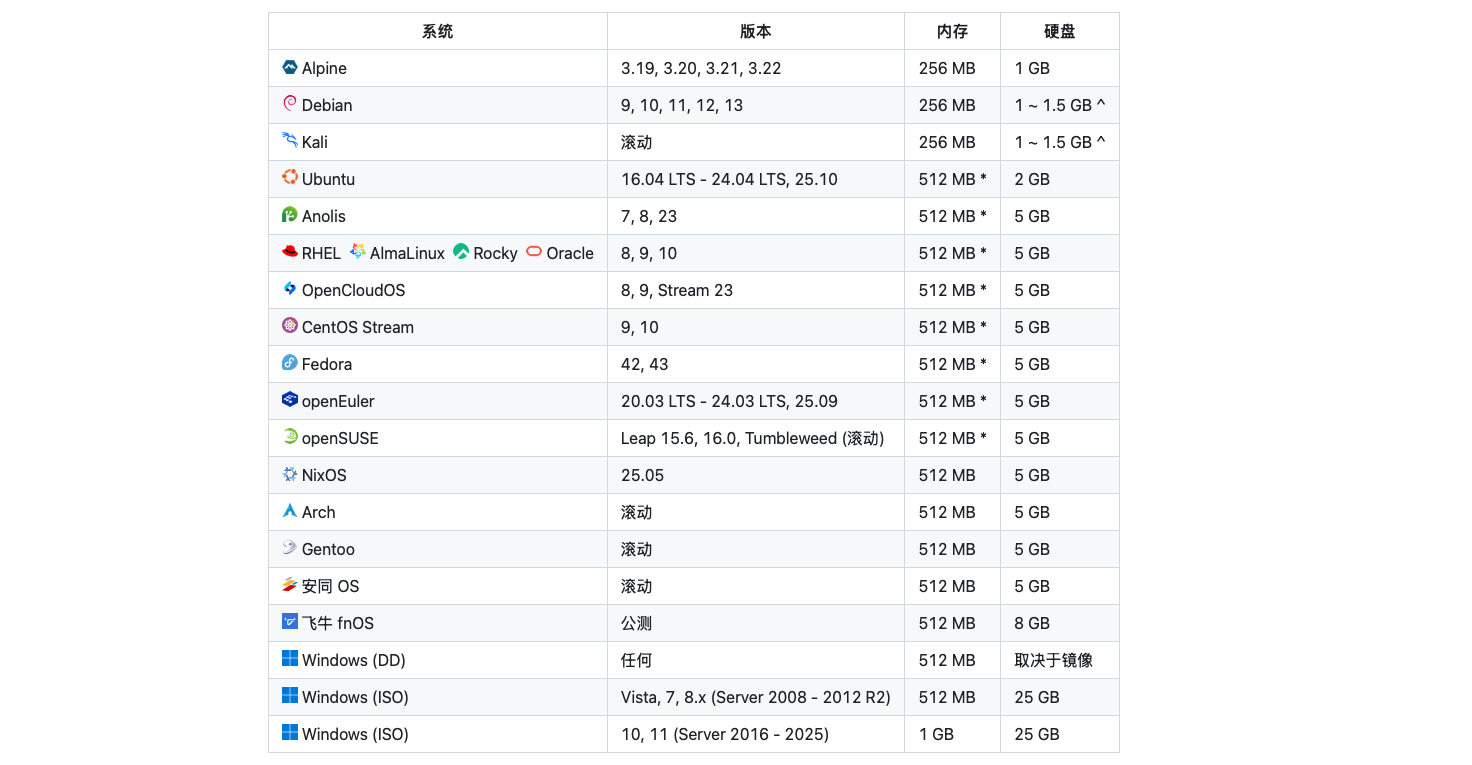1472x765 pixels.
Task: Click the Alpine Linux logo icon
Action: click(288, 68)
